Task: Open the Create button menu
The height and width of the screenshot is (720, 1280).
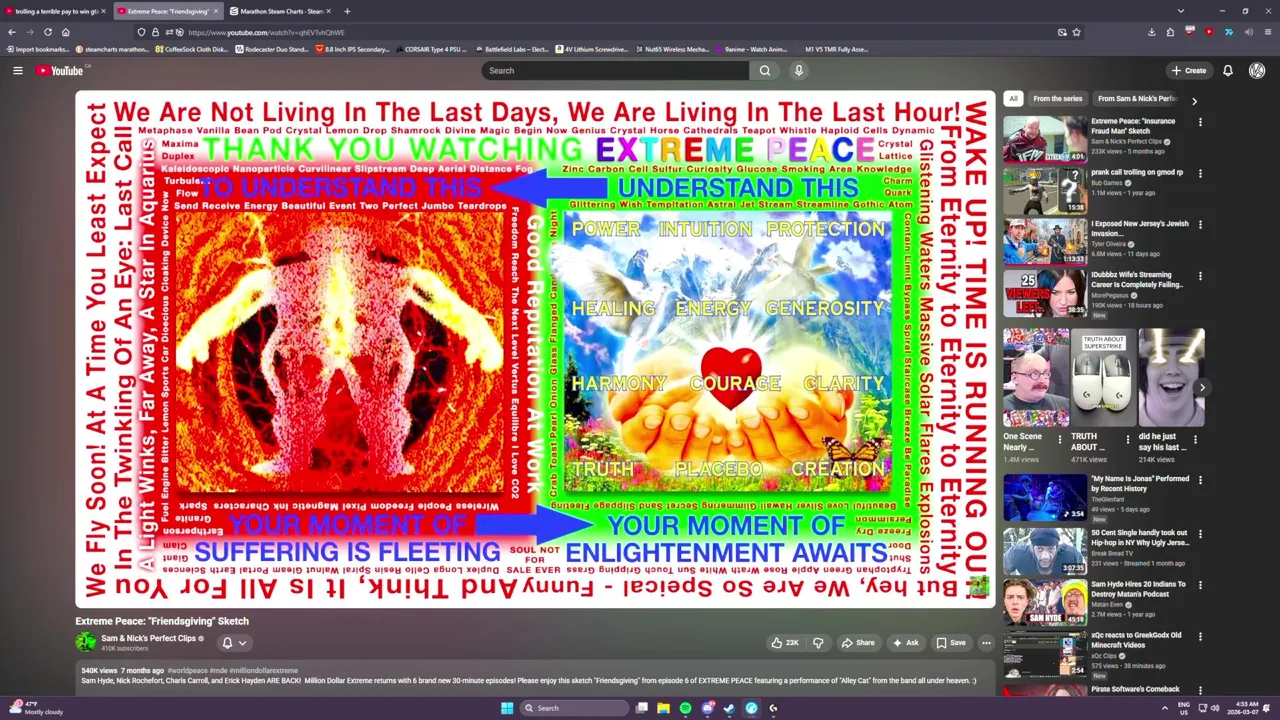Action: (1189, 70)
